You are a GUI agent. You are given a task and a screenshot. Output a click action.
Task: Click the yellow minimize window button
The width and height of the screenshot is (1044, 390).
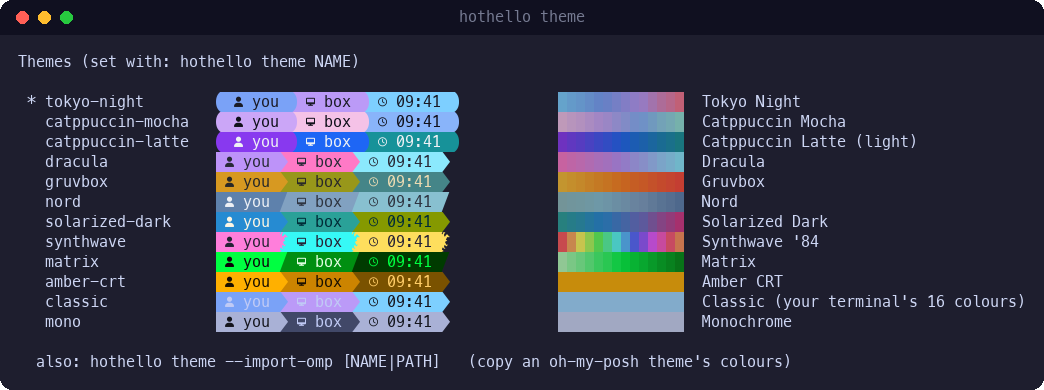tap(45, 17)
